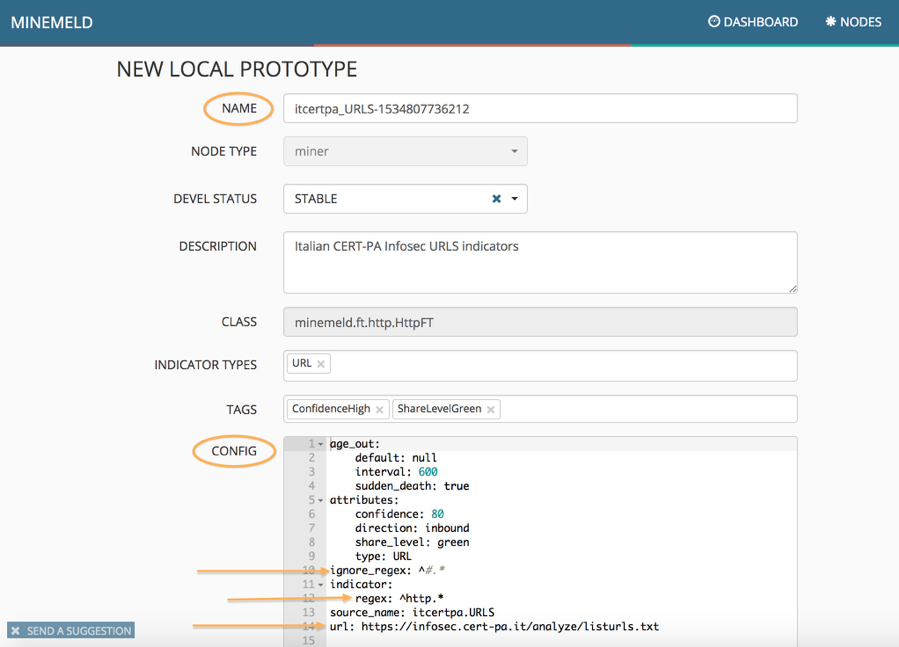Collapse the indicator section fold arrow
This screenshot has height=647, width=899.
(321, 585)
